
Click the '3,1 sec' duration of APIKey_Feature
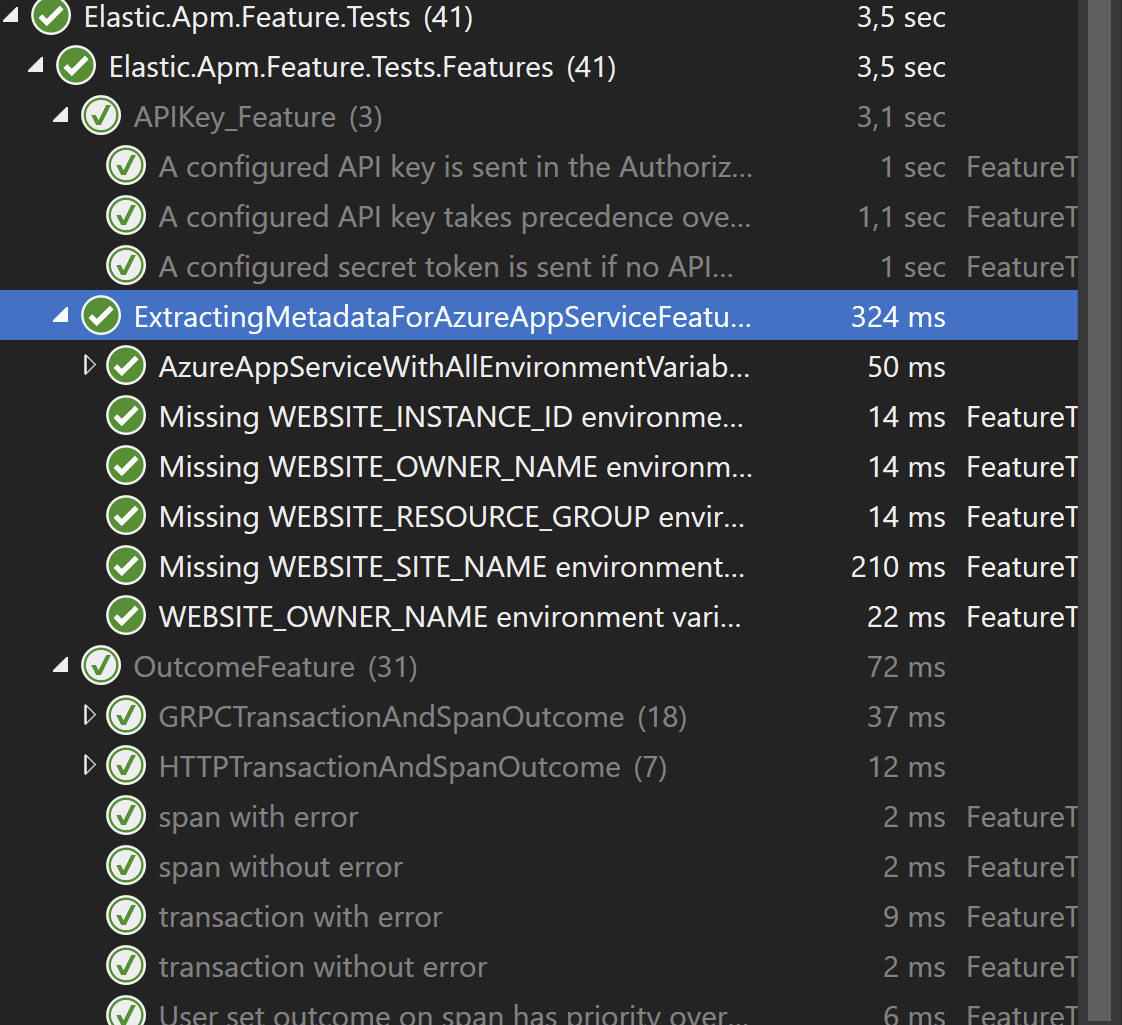[x=901, y=116]
